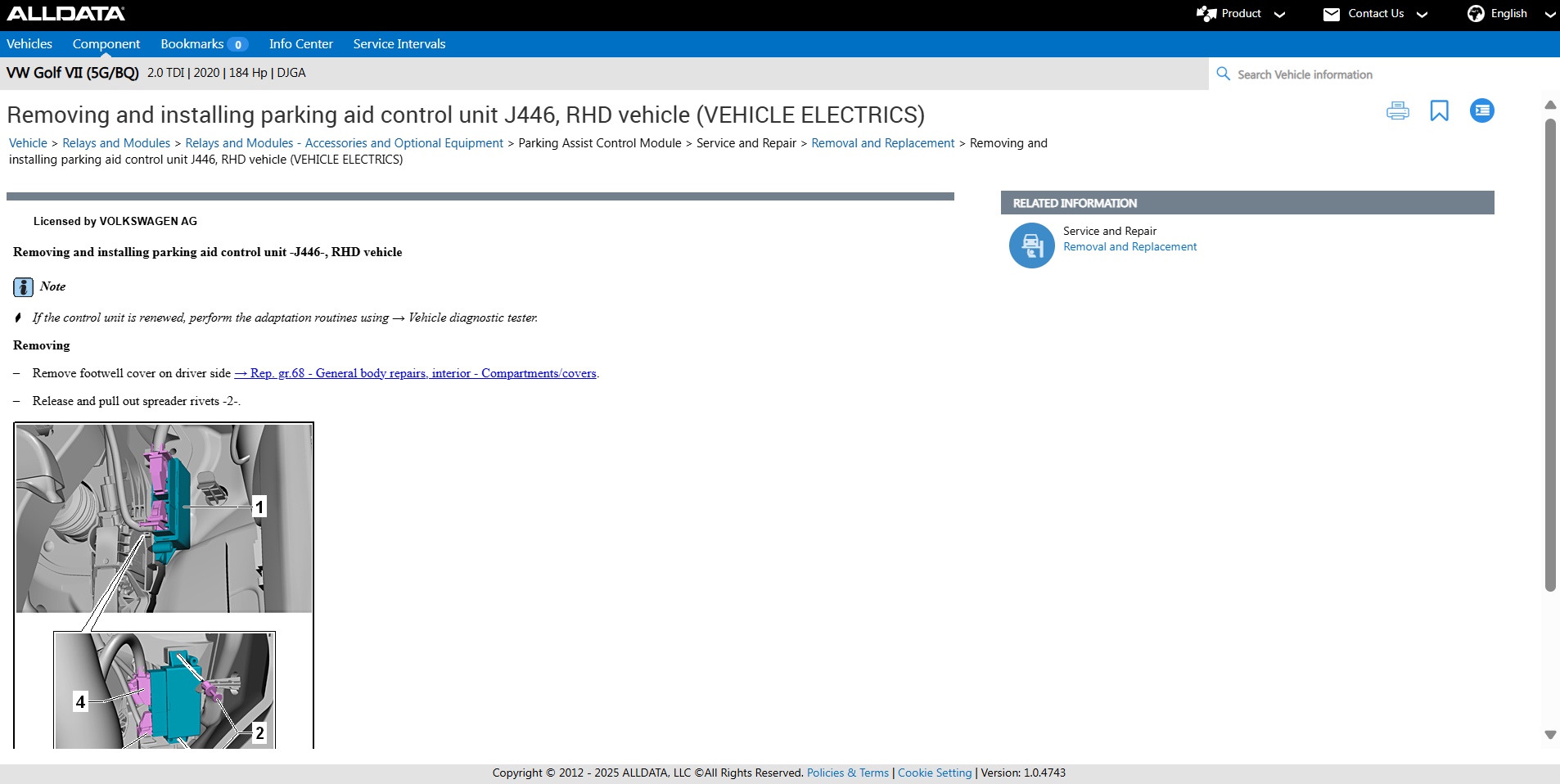Go to Info Center
This screenshot has height=784, width=1560.
coord(300,44)
